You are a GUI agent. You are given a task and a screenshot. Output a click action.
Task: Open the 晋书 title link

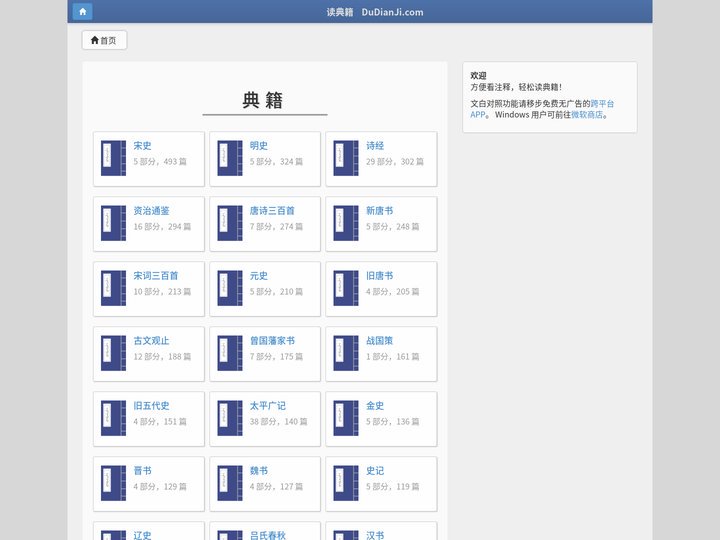coord(142,471)
